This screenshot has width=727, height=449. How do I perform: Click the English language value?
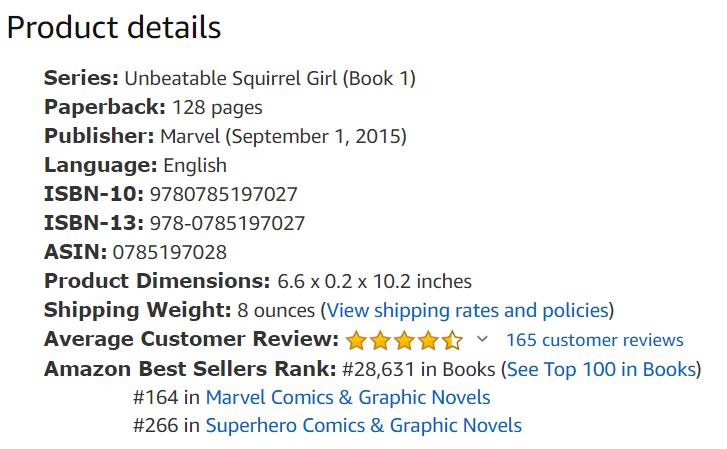tap(194, 165)
